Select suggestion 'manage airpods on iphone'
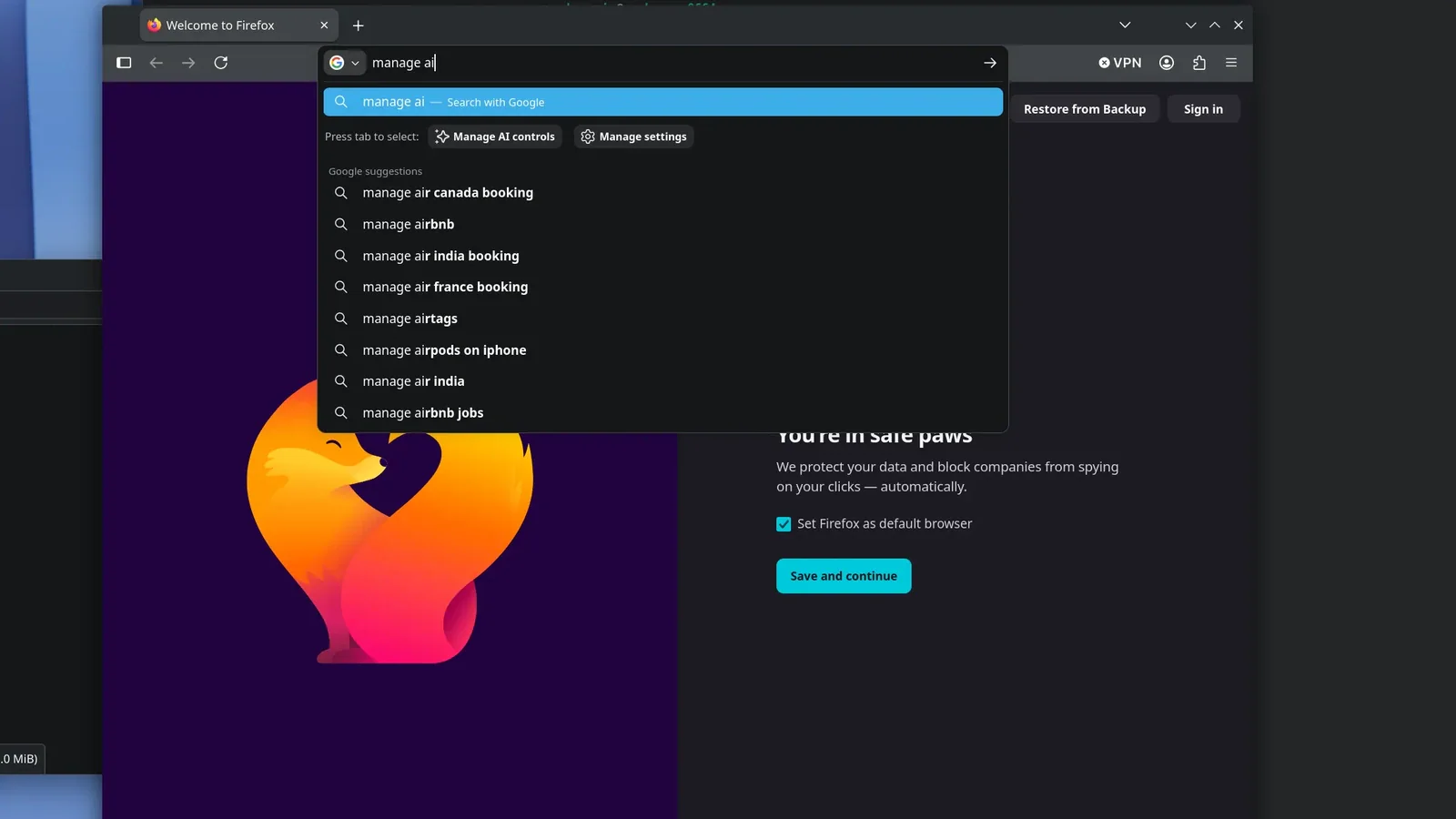The image size is (1456, 819). (663, 350)
